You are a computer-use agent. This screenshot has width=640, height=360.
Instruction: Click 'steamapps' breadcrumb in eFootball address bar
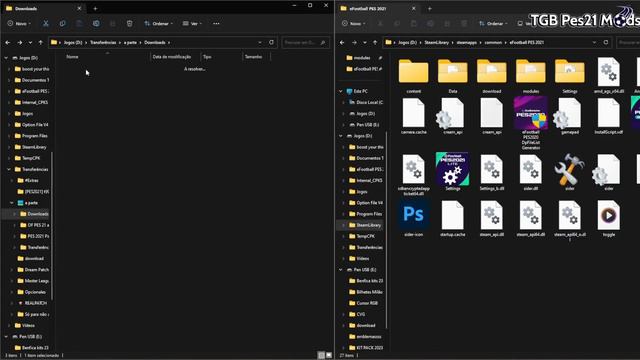[467, 42]
